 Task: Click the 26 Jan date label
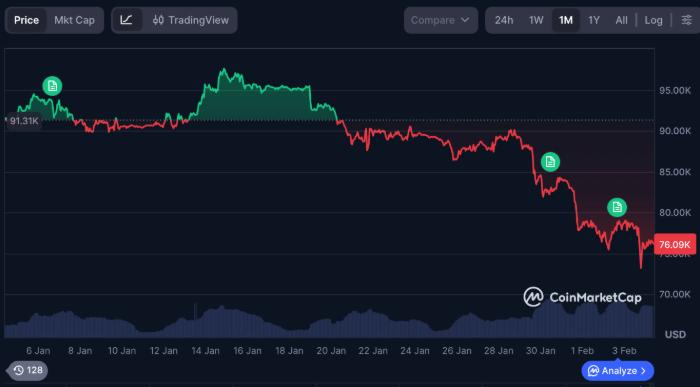(x=457, y=351)
